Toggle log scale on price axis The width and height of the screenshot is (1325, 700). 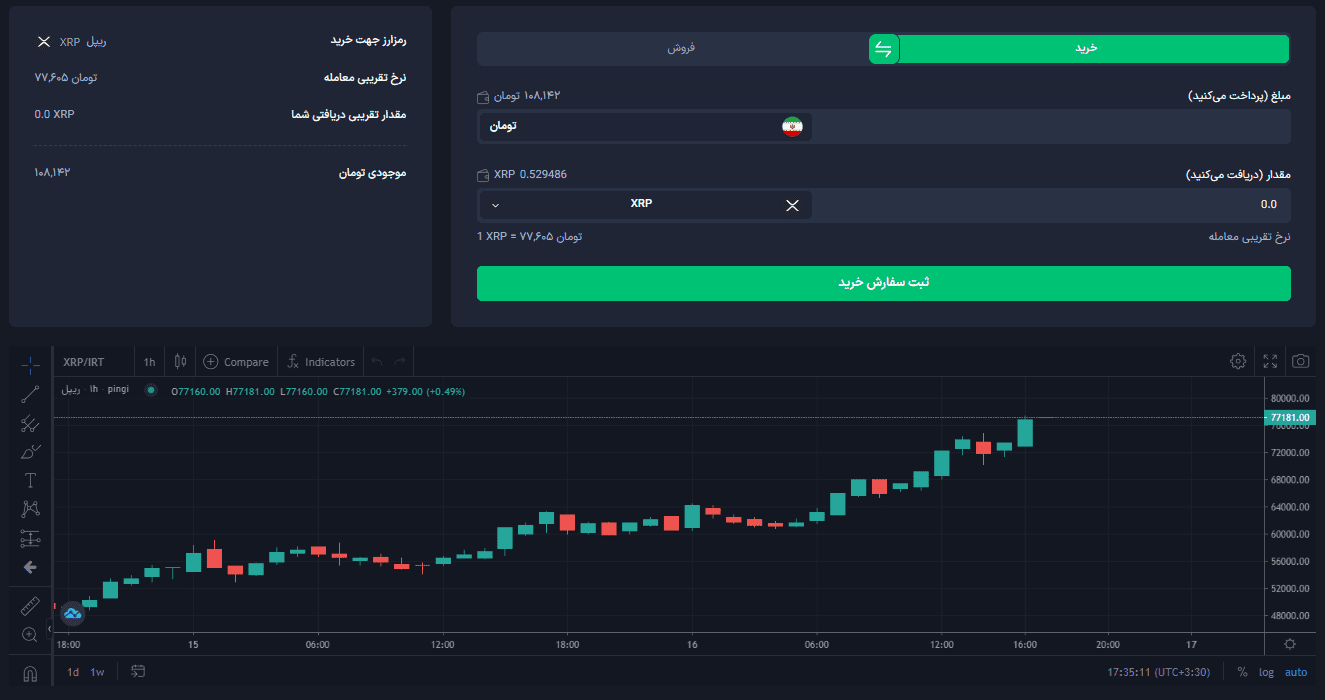1267,672
